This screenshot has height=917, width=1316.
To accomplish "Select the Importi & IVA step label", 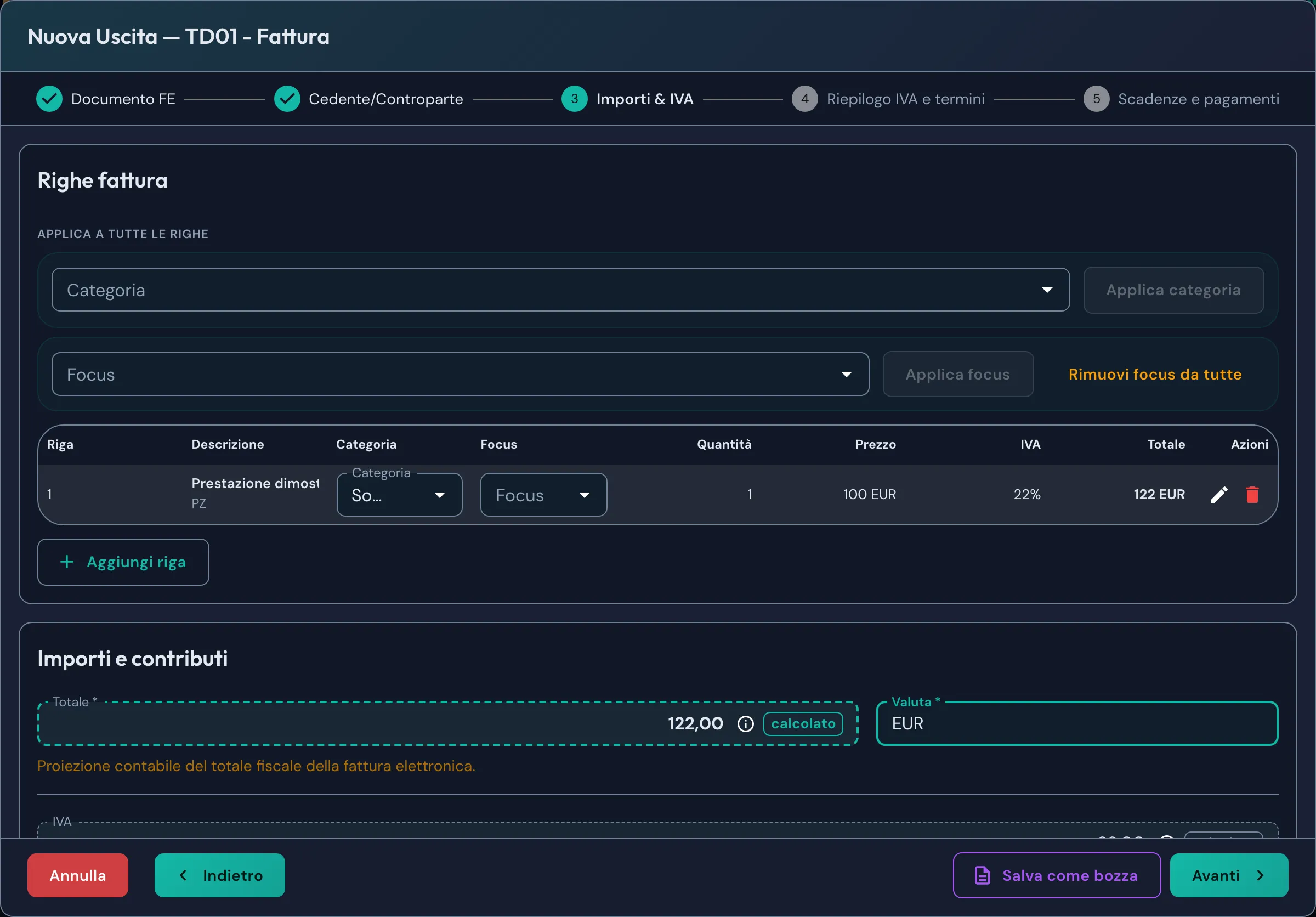I will pos(645,99).
